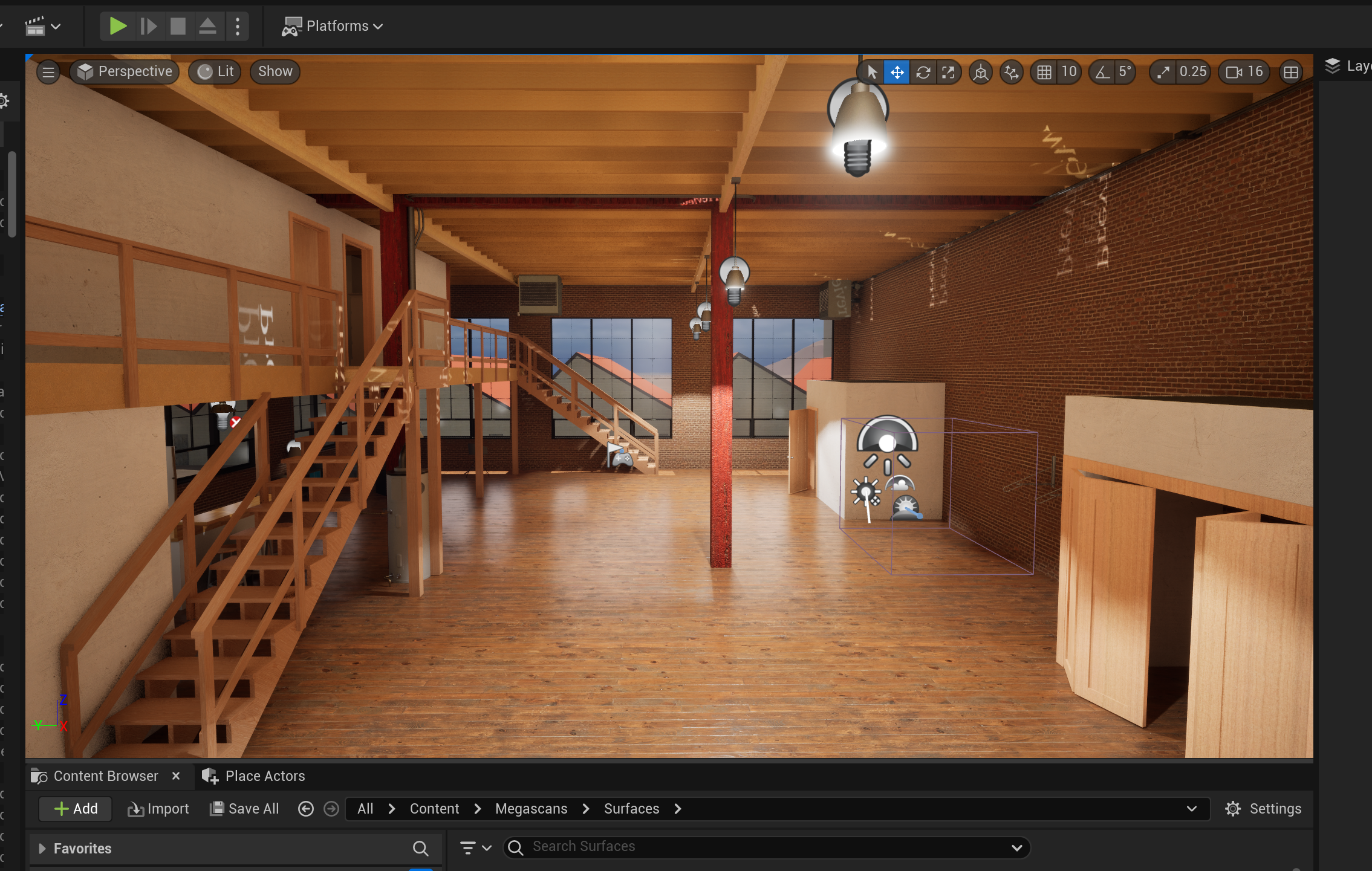
Task: Toggle surface snapping icon
Action: pos(1011,73)
